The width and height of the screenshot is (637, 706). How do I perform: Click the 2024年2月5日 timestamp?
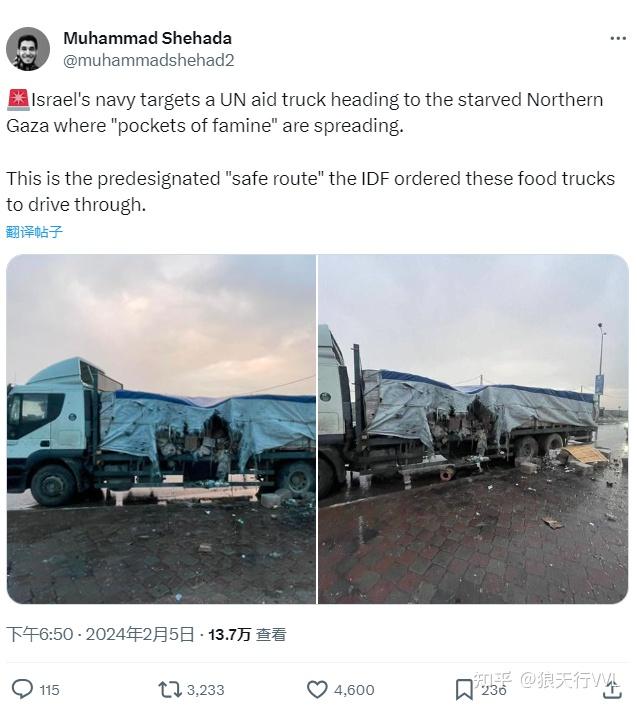point(140,634)
